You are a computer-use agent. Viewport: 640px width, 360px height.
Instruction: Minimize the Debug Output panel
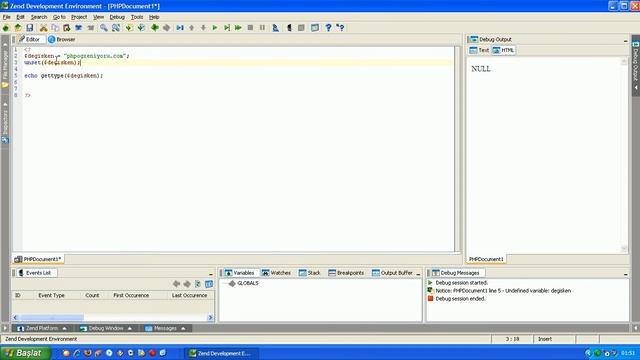click(x=625, y=40)
